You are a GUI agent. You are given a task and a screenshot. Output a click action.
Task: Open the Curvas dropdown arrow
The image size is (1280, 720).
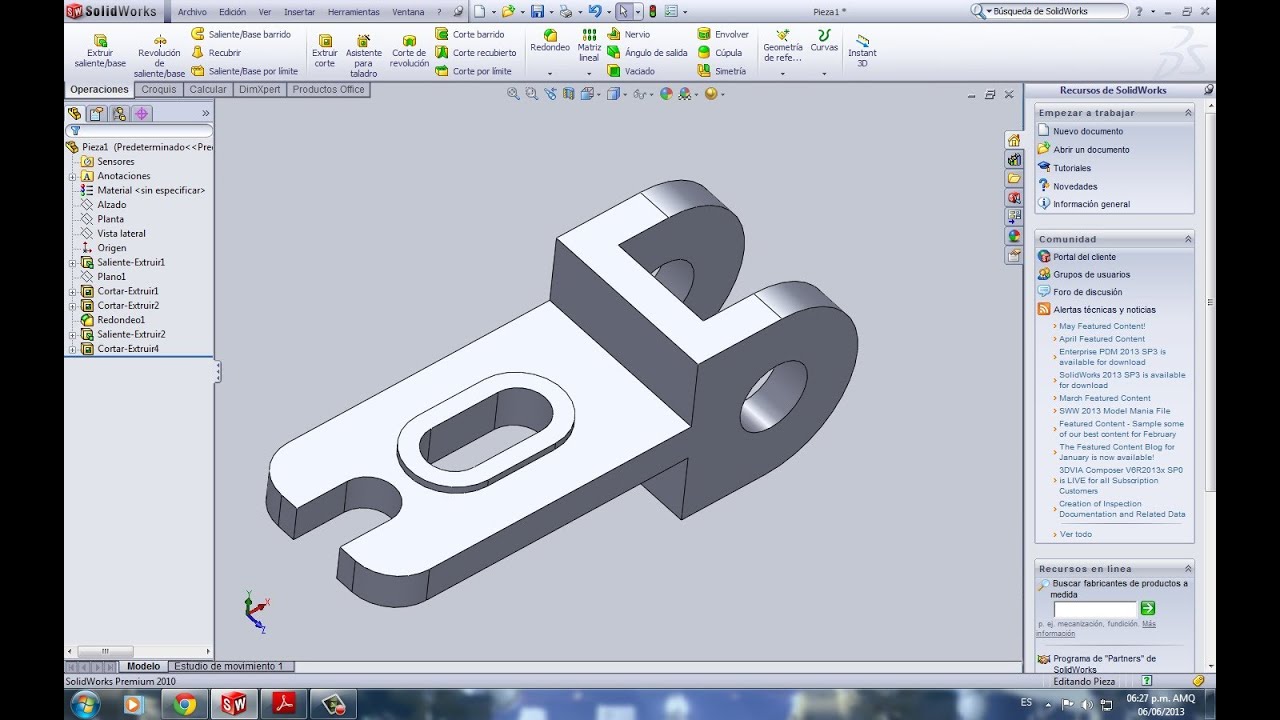point(824,73)
